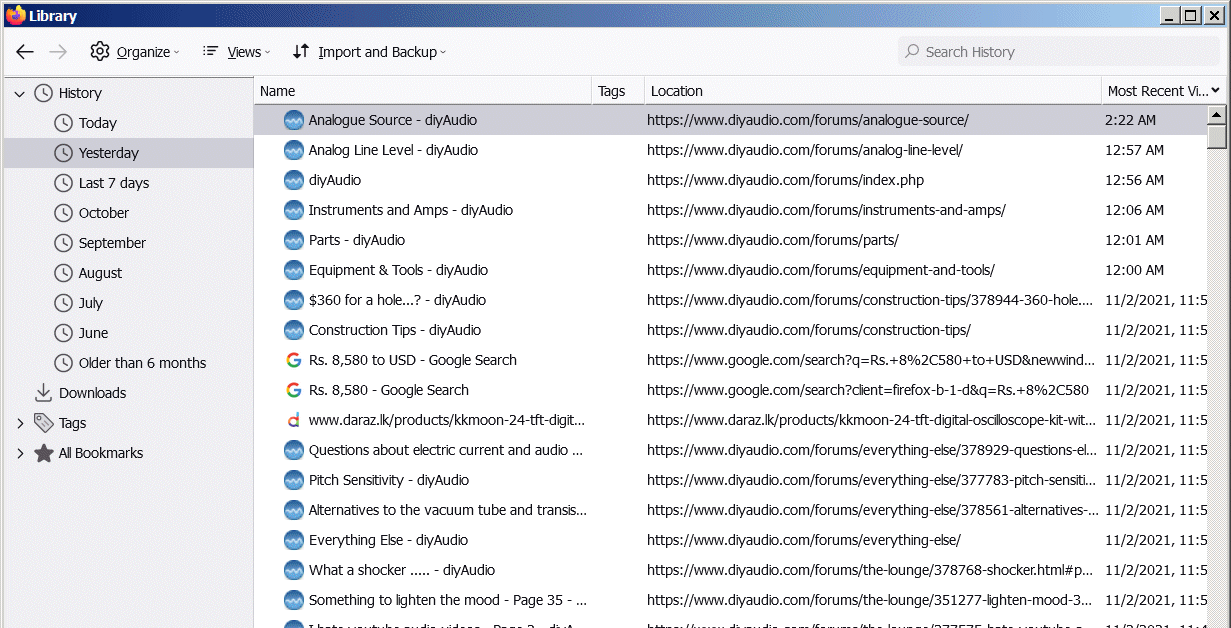Click the 2:22 AM visit time
This screenshot has height=628, width=1231.
[x=1130, y=120]
